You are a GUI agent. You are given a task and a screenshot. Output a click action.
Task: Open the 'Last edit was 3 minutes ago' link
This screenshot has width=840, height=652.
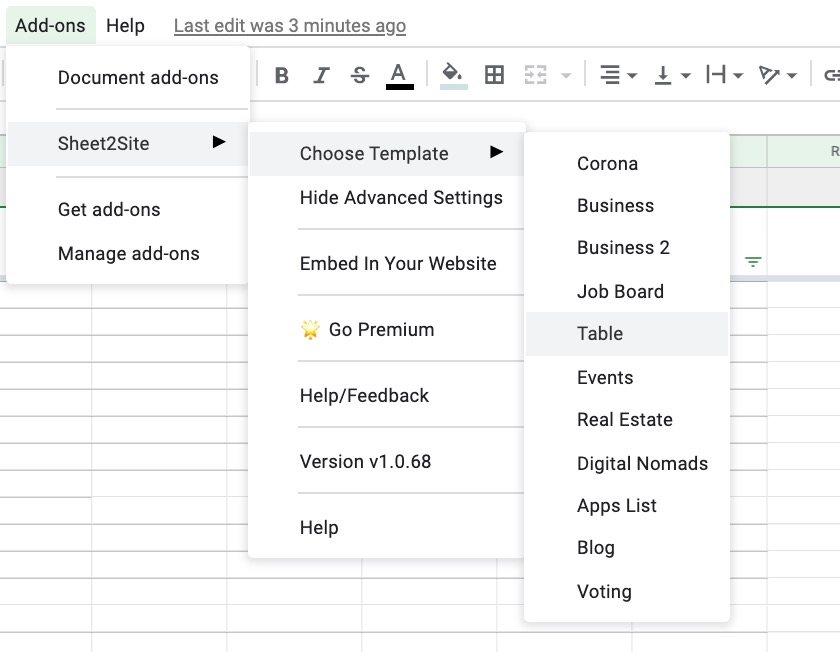tap(290, 26)
